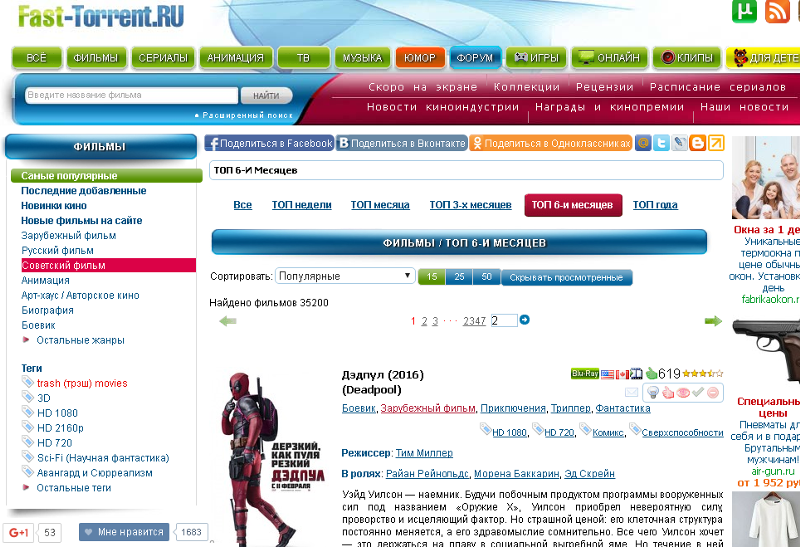Open the uTorrent icon in the header
Screen dimensions: 800x547
pos(744,11)
